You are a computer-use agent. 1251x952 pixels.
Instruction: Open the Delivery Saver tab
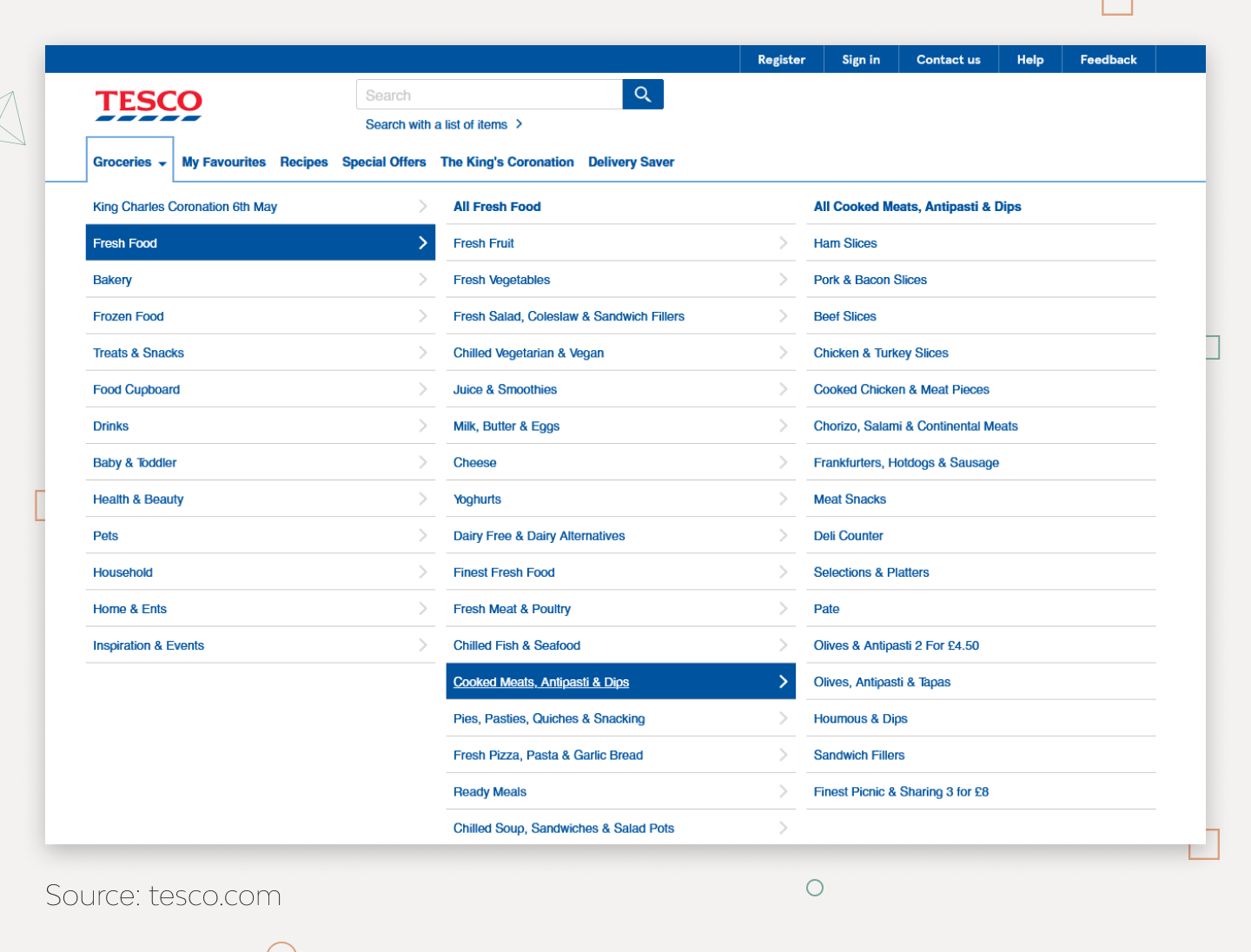coord(632,162)
